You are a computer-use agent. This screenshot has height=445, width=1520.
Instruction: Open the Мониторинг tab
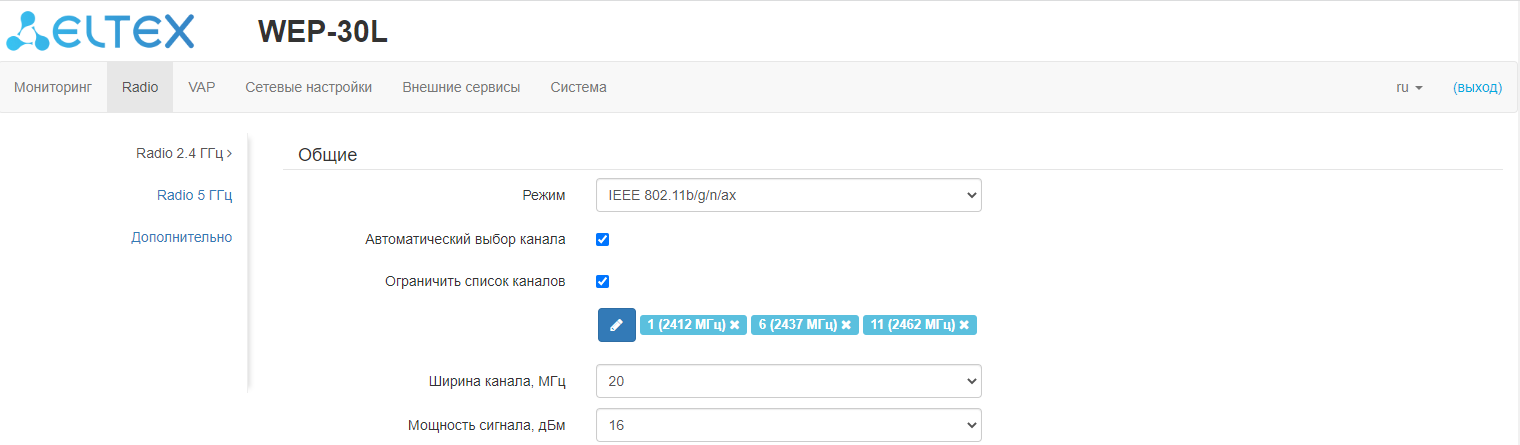53,87
